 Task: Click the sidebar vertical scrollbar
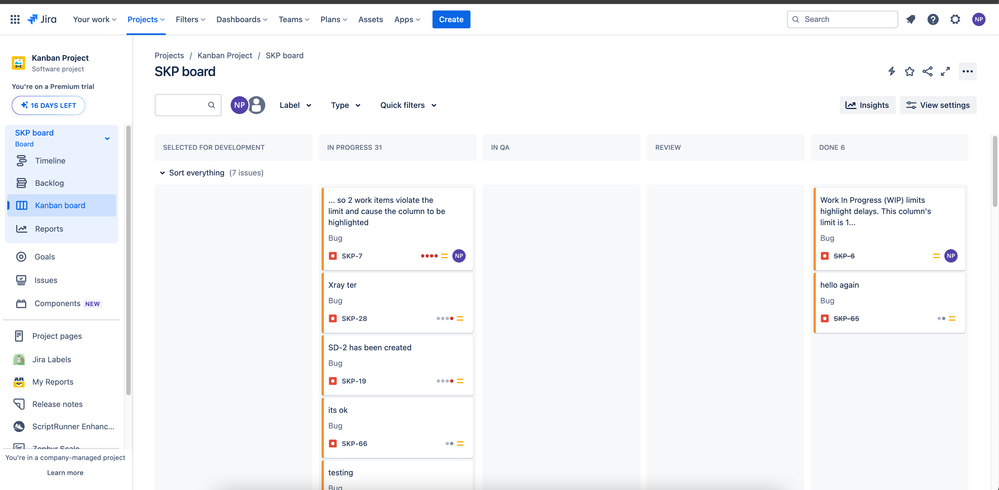point(128,259)
